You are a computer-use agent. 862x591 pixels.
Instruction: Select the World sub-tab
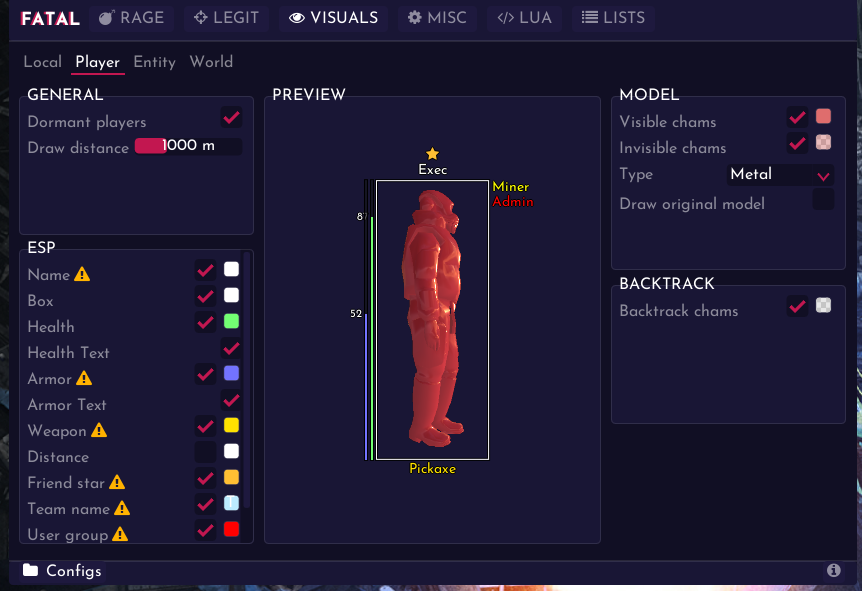click(211, 62)
